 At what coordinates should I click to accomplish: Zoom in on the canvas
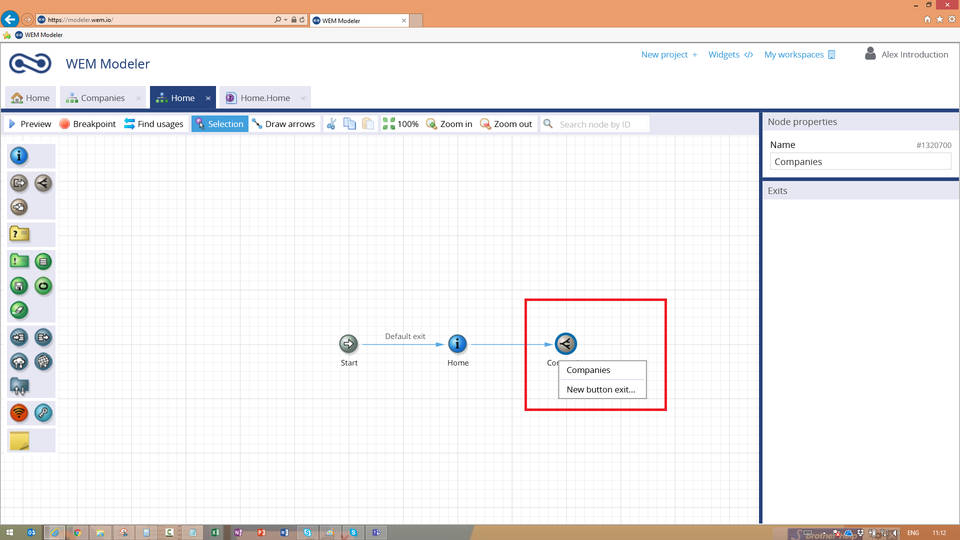pos(449,124)
